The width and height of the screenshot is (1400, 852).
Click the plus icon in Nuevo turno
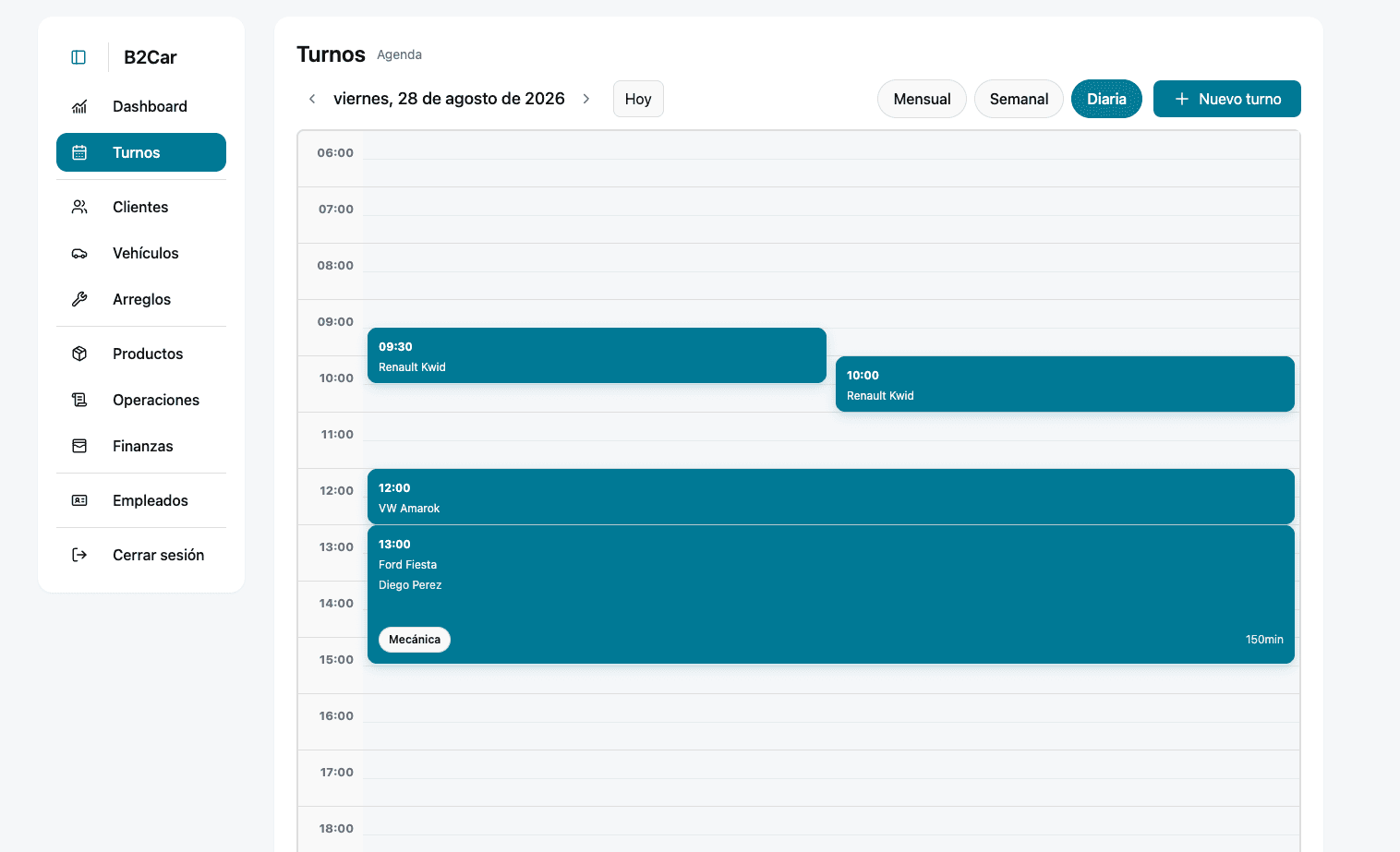[x=1181, y=99]
